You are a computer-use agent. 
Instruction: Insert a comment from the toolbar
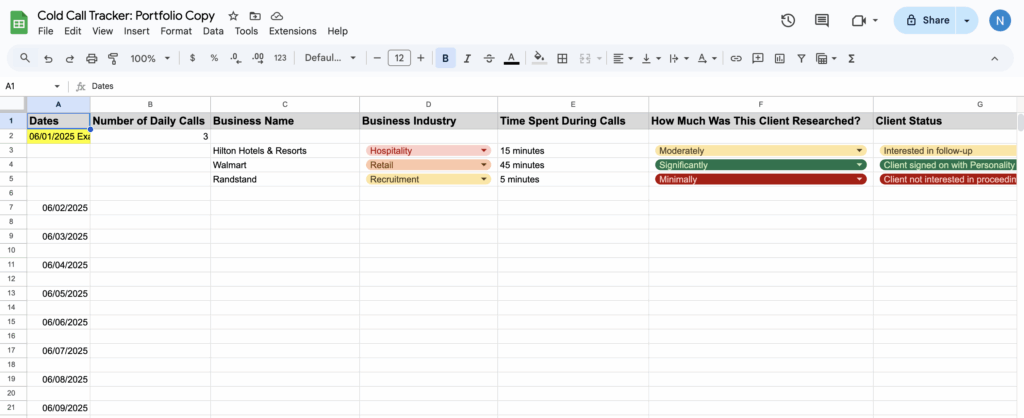tap(758, 58)
